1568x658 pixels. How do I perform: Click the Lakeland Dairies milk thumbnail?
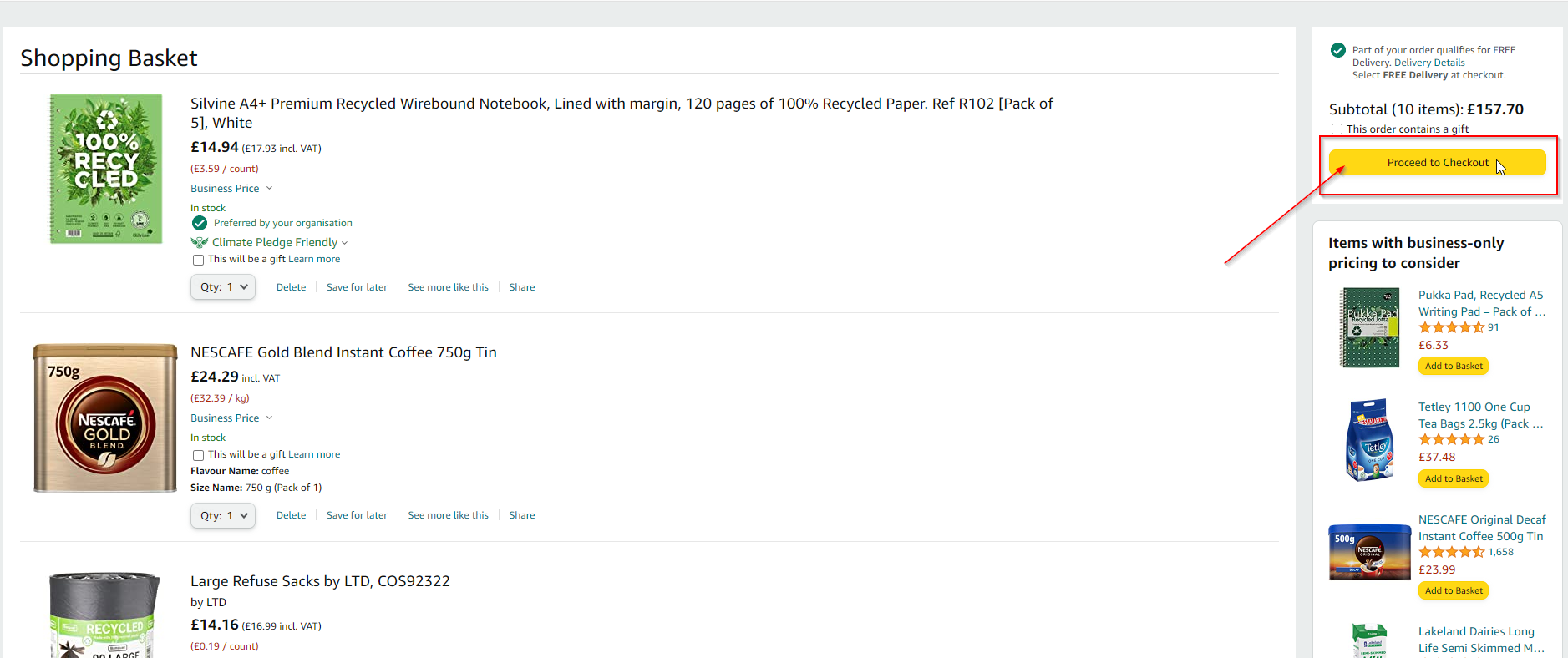(x=1370, y=641)
